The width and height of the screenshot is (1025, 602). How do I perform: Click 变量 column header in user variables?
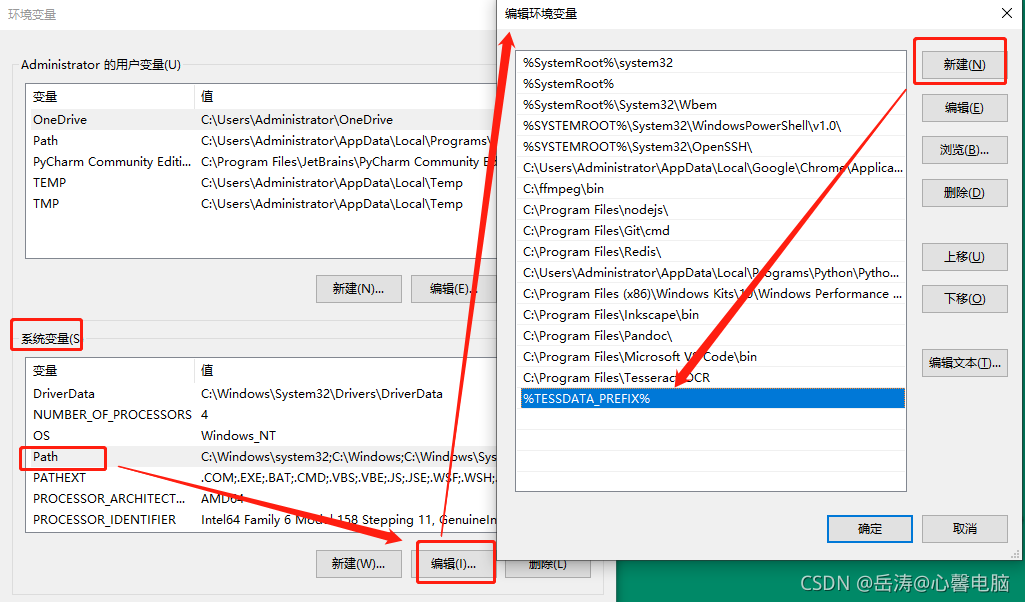click(110, 97)
